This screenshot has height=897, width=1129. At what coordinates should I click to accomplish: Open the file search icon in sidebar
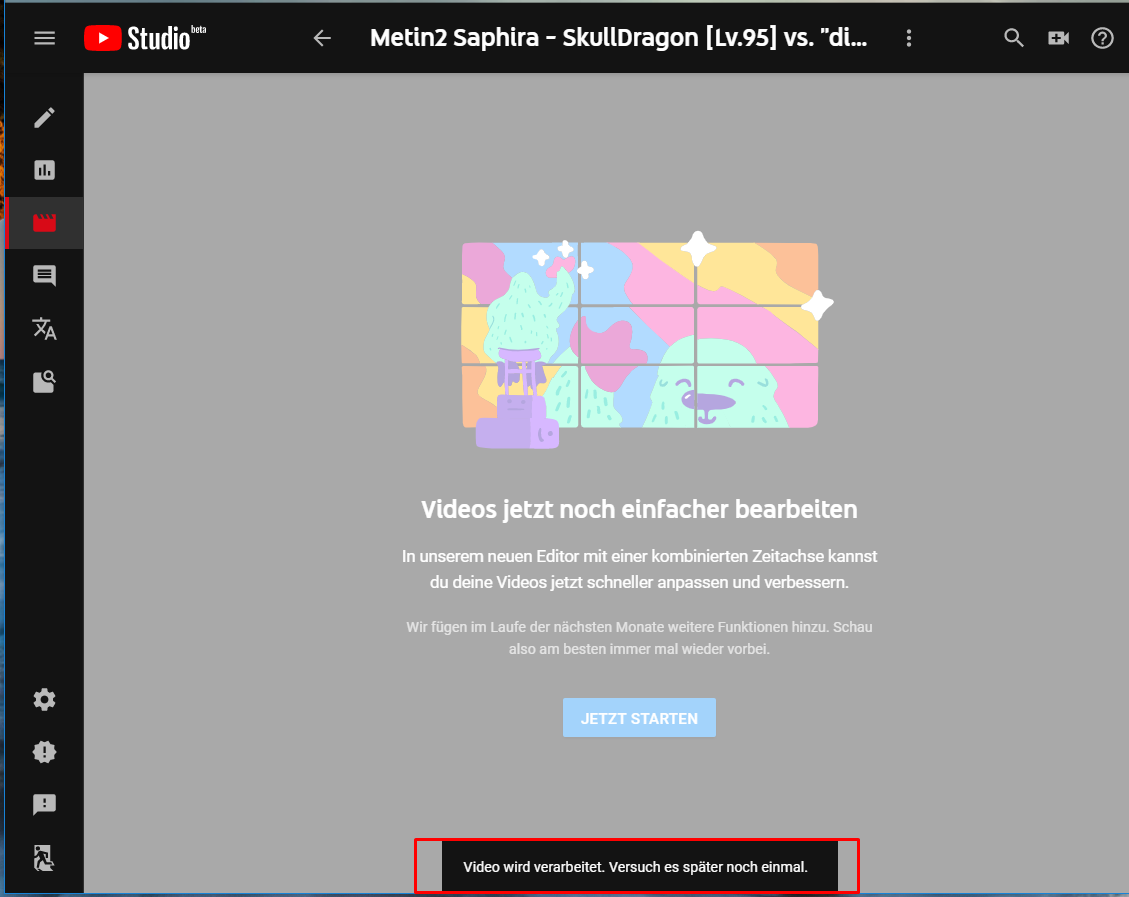point(45,382)
